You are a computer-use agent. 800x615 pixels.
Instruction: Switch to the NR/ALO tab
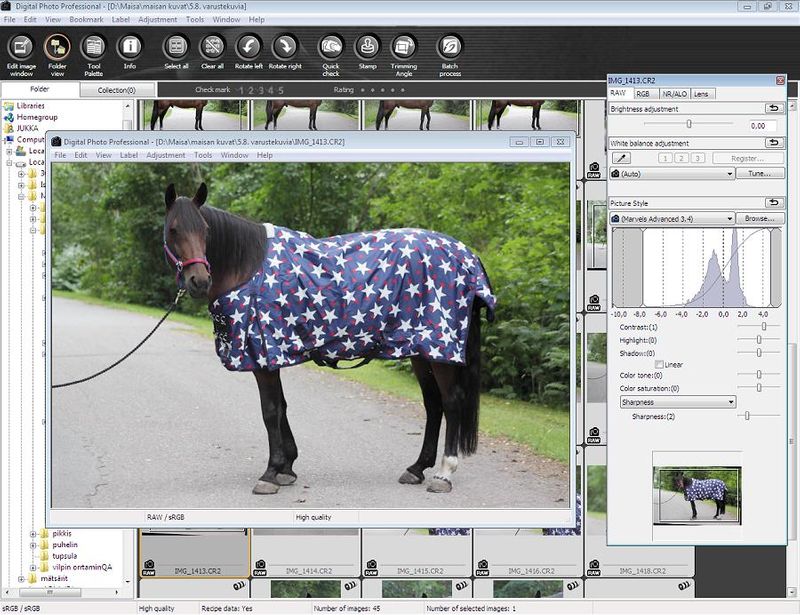click(674, 94)
